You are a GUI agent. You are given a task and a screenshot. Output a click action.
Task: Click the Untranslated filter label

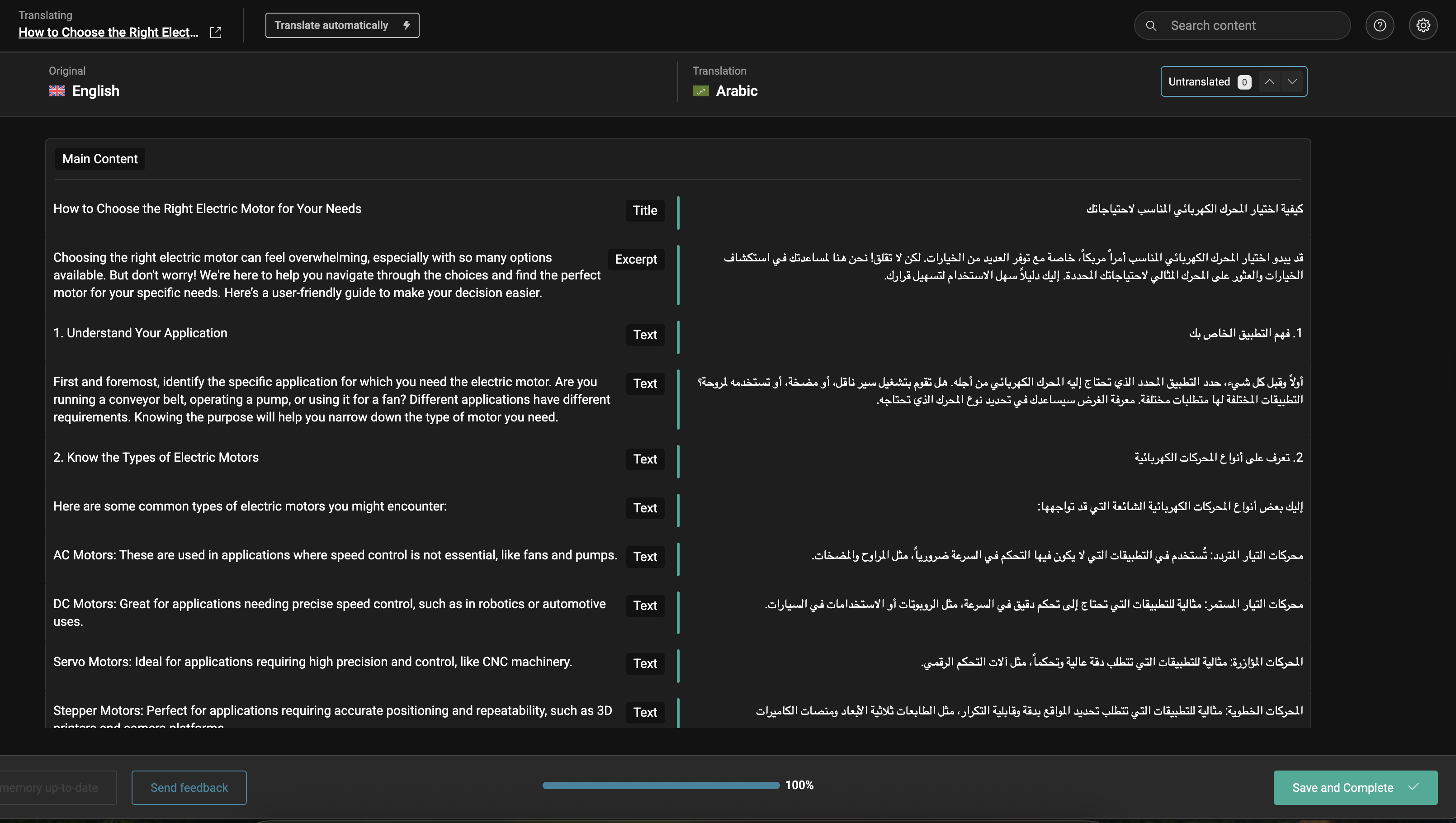1199,81
